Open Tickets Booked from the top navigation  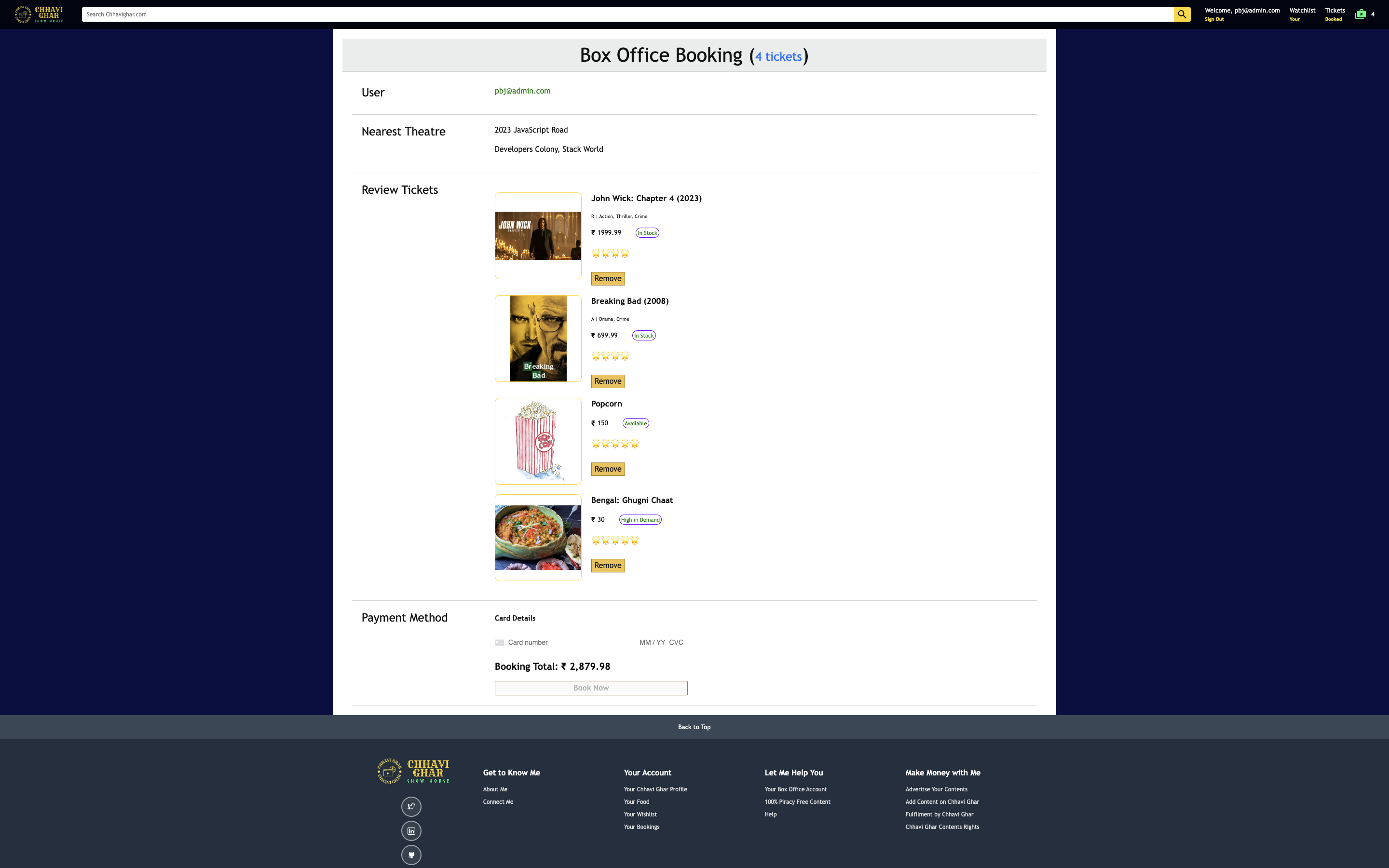(x=1335, y=14)
